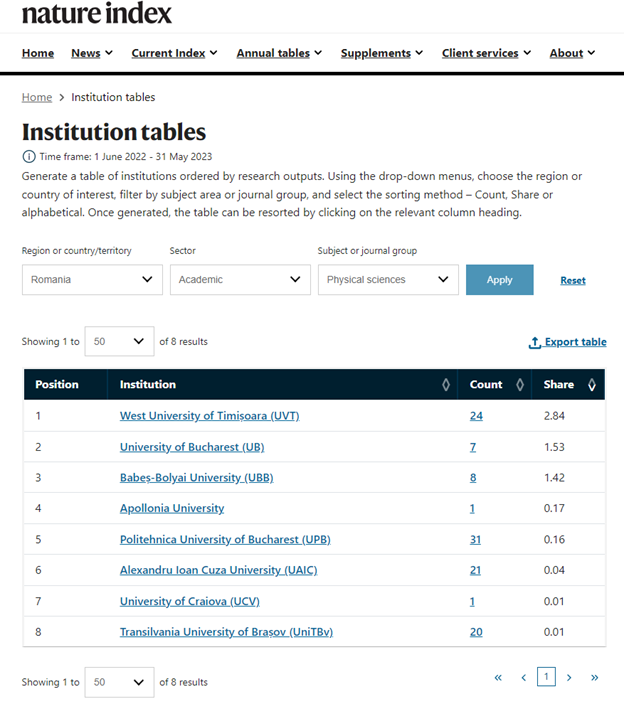The image size is (624, 704).
Task: Open Apollonia University link
Action: [172, 508]
